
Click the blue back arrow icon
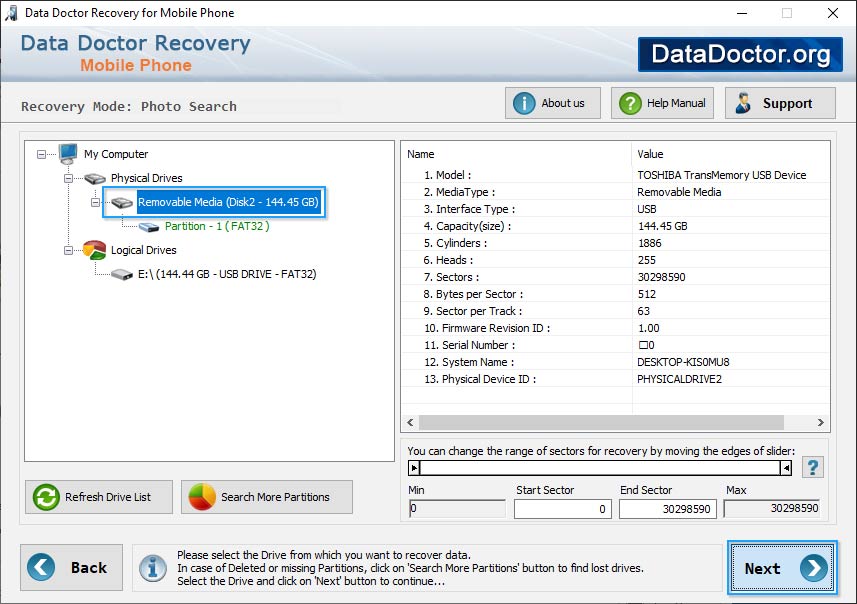pos(41,567)
